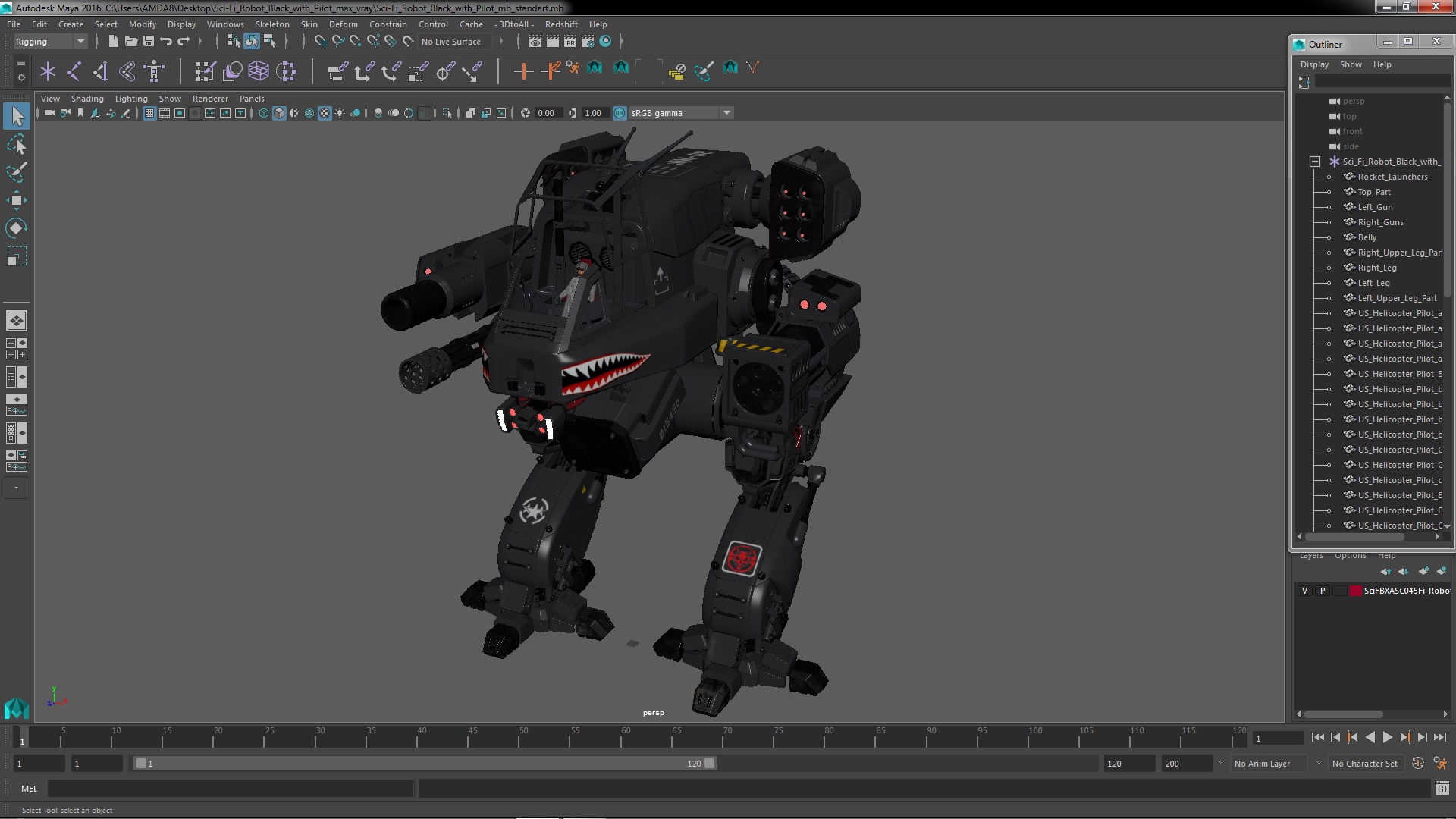Viewport: 1456px width, 819px height.
Task: Click the MEL command language label
Action: tap(29, 789)
